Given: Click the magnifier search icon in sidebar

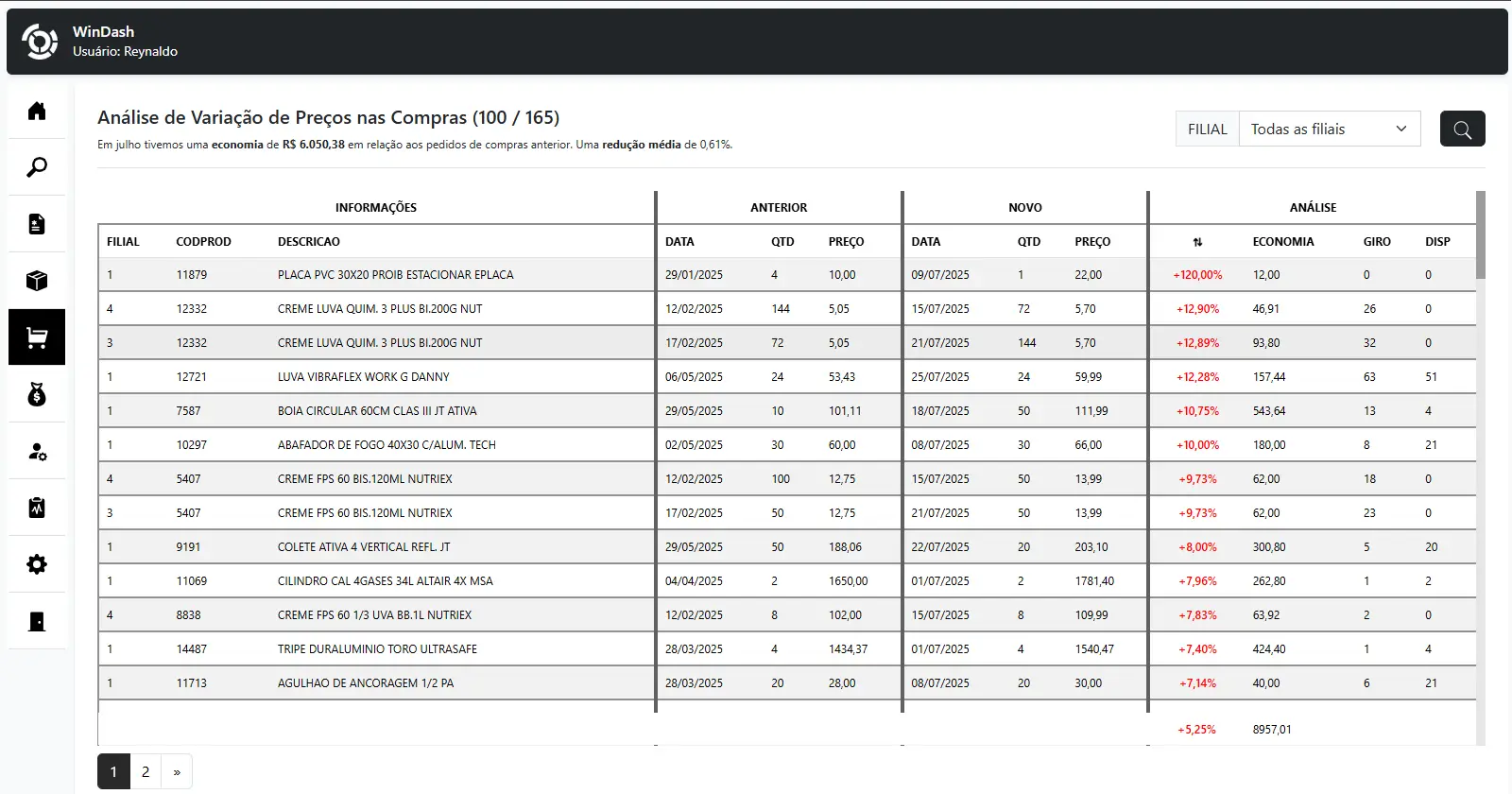Looking at the screenshot, I should coord(37,167).
